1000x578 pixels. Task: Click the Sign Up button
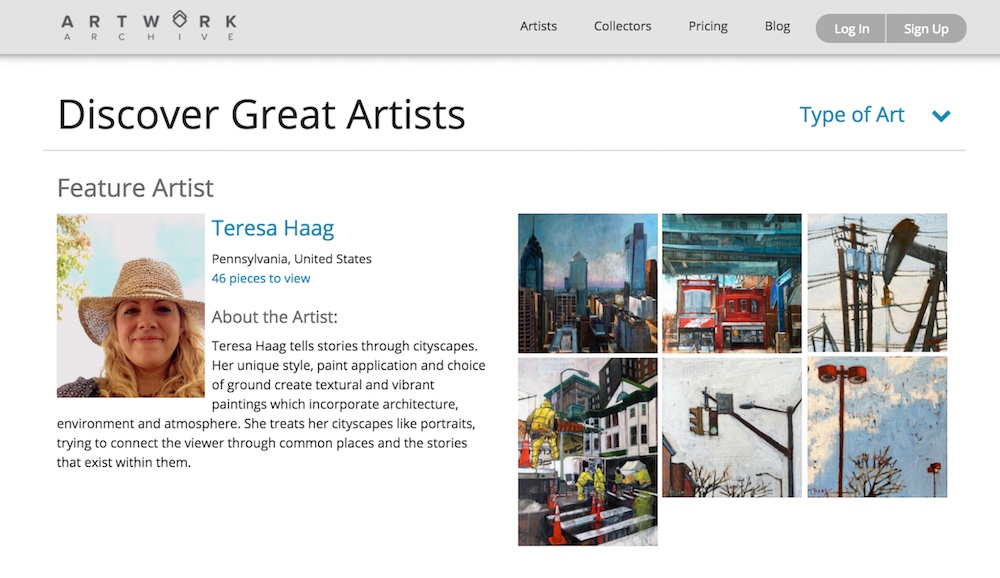click(926, 29)
